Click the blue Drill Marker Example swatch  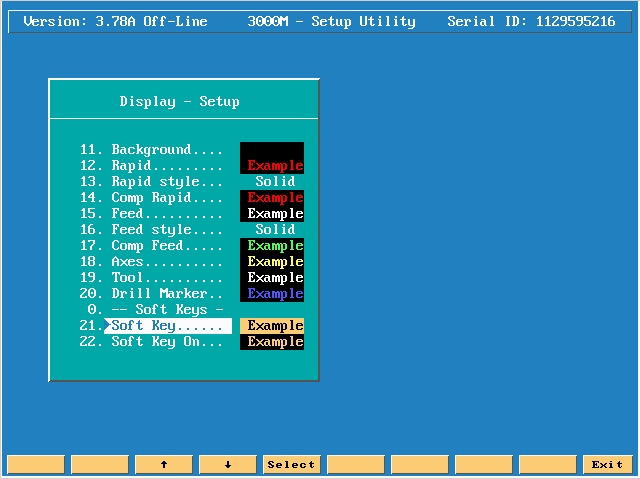[x=272, y=294]
